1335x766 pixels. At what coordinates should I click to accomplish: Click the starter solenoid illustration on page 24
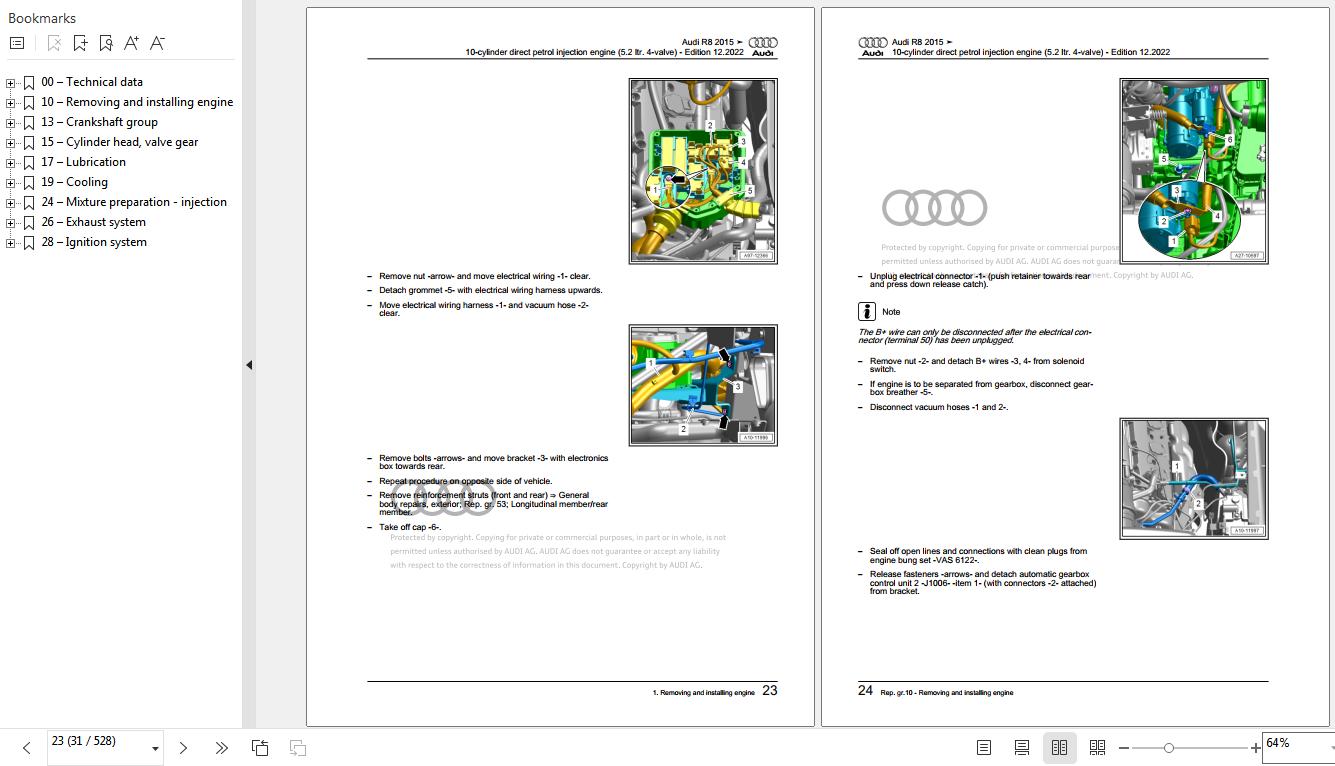1194,171
